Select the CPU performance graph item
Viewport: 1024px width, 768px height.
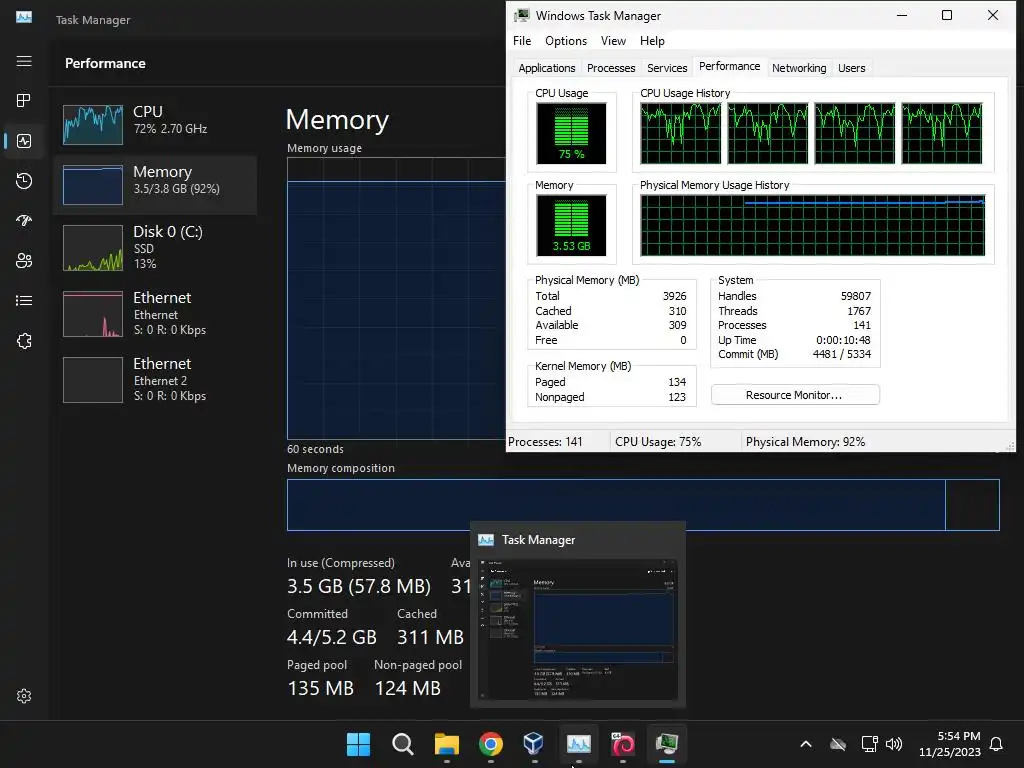pos(155,124)
